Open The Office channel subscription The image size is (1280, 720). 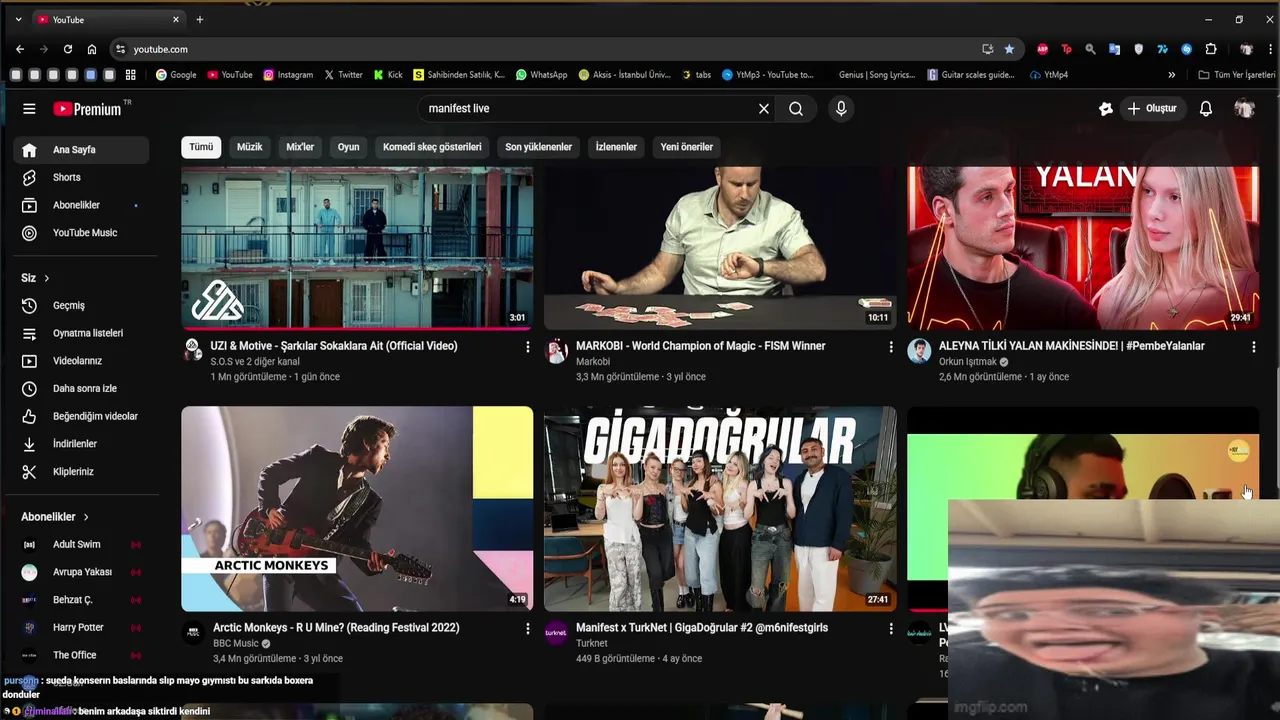81,655
